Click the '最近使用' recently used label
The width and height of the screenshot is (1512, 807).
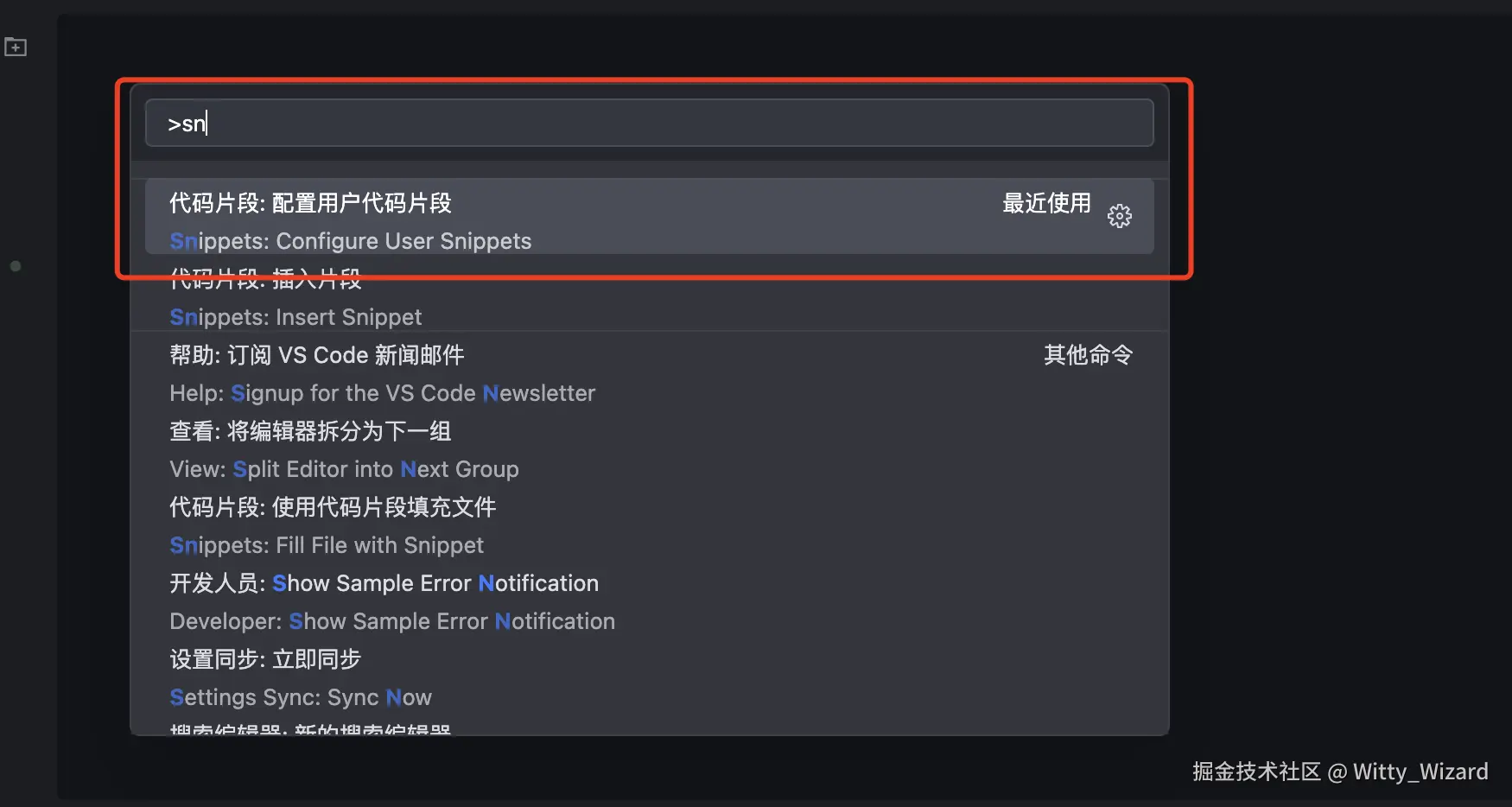[x=1046, y=203]
